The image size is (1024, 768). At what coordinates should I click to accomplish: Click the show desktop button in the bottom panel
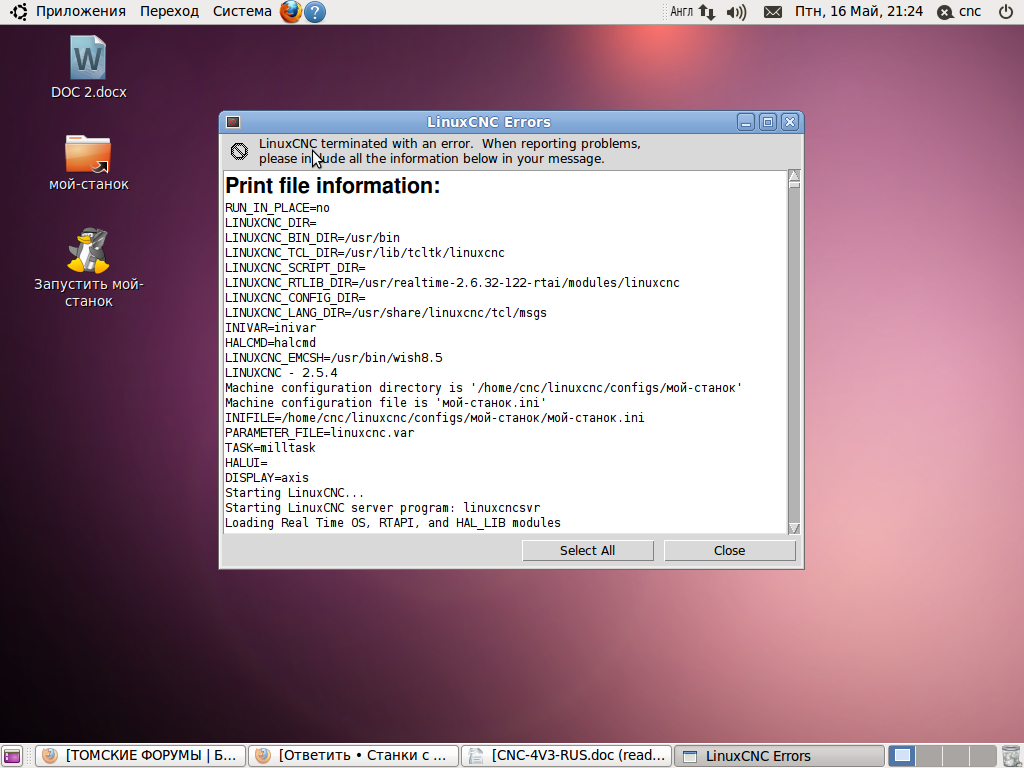pos(12,756)
